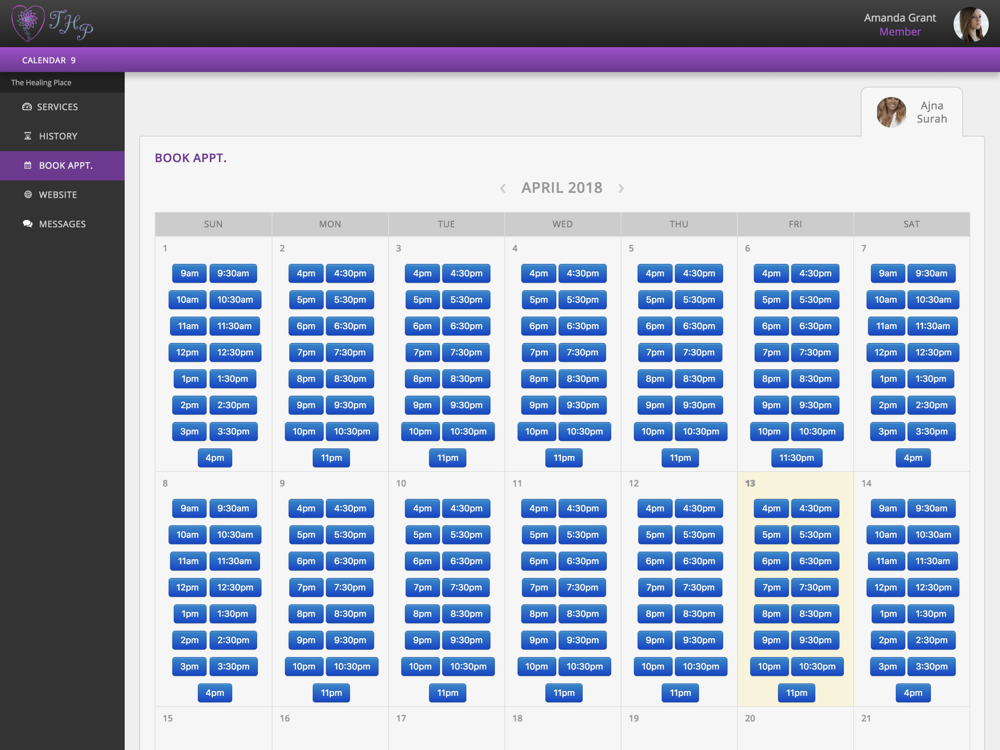Book 1pm slot on Saturday April 7
The height and width of the screenshot is (750, 1000).
tap(888, 379)
